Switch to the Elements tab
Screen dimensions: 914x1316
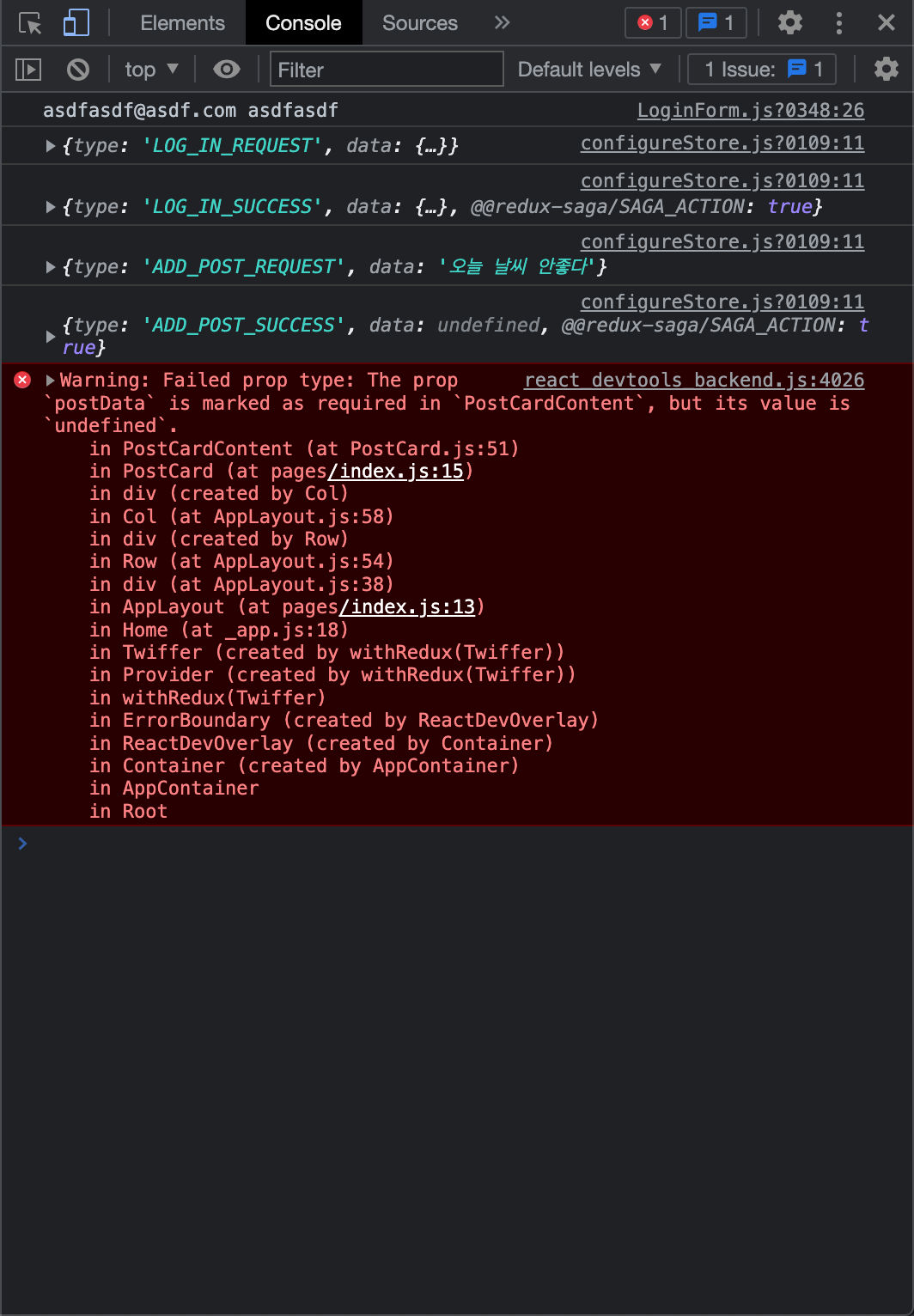point(182,23)
